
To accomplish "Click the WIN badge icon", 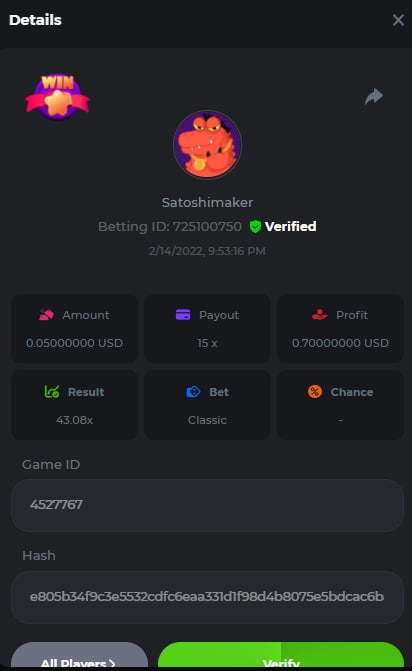I will click(x=57, y=98).
